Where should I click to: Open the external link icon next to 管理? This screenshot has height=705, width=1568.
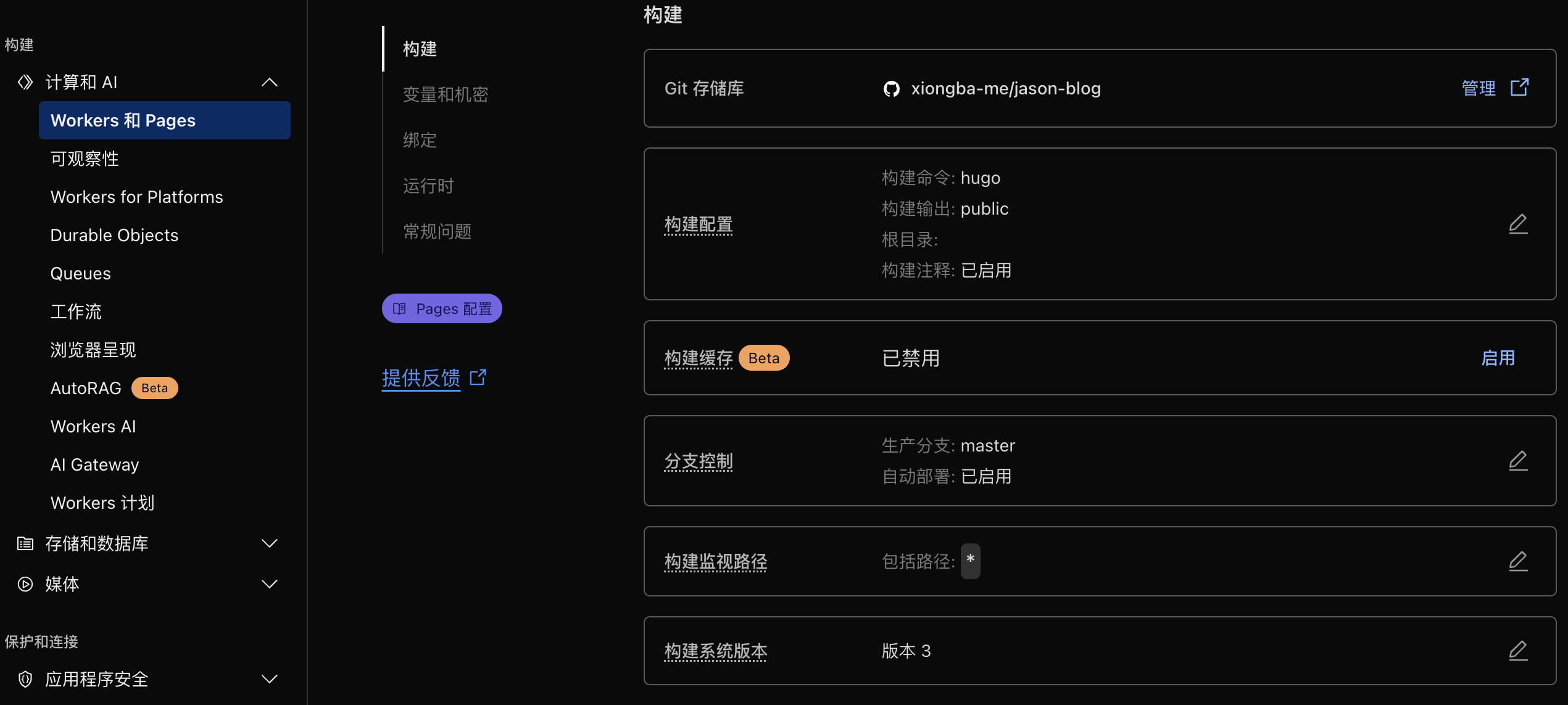pos(1519,88)
